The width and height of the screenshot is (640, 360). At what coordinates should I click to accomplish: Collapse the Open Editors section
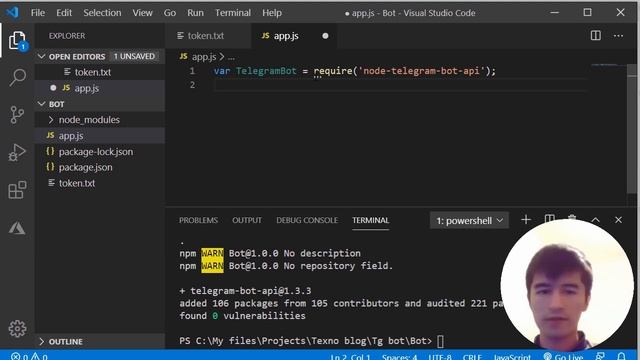point(41,56)
